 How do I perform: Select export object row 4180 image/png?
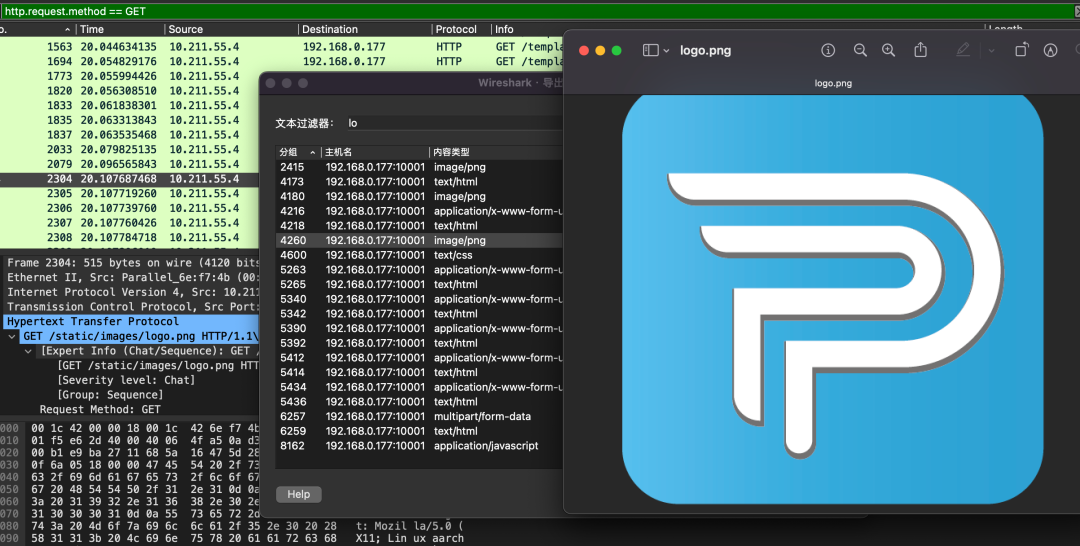pos(419,196)
